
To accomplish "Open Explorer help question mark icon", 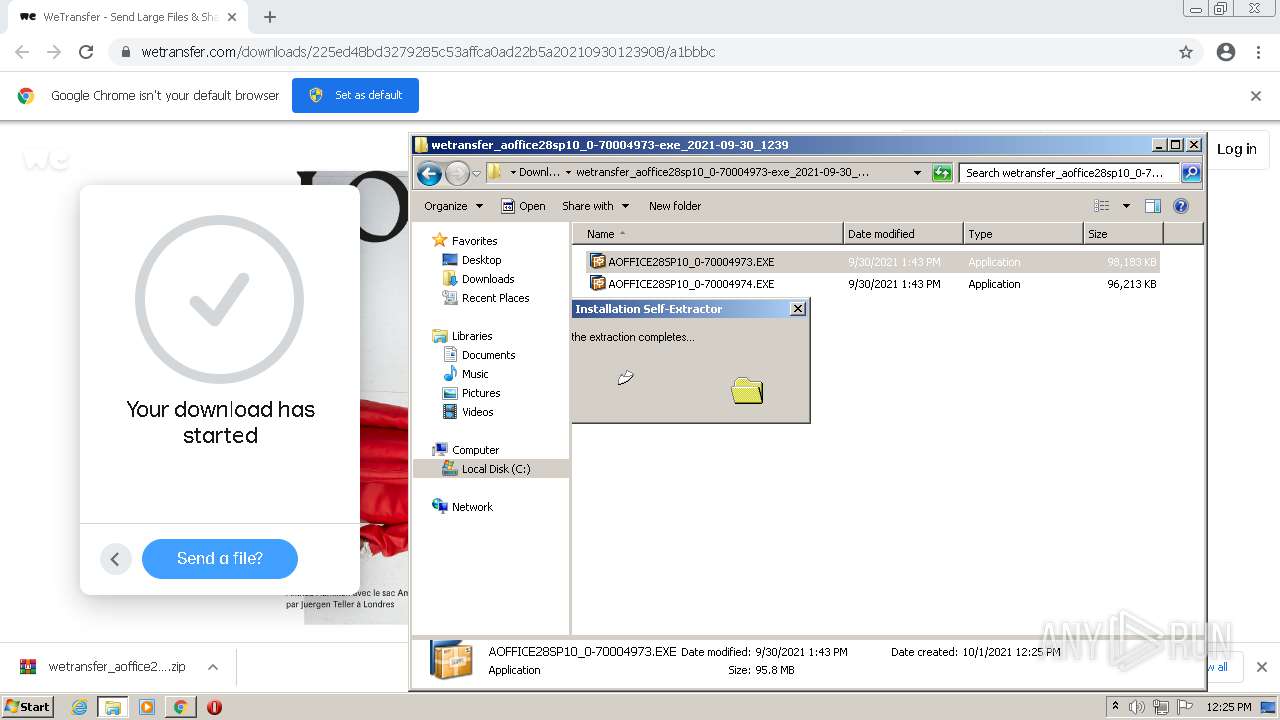I will [1181, 206].
